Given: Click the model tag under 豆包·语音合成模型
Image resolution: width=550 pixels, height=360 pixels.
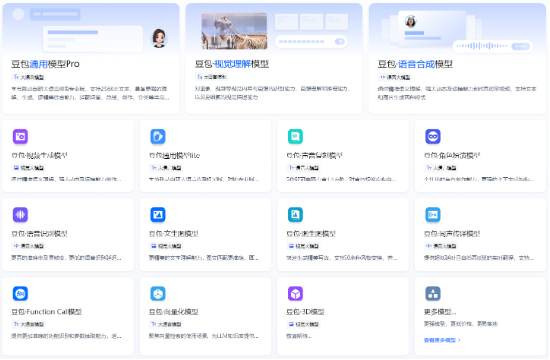Looking at the screenshot, I should 395,77.
